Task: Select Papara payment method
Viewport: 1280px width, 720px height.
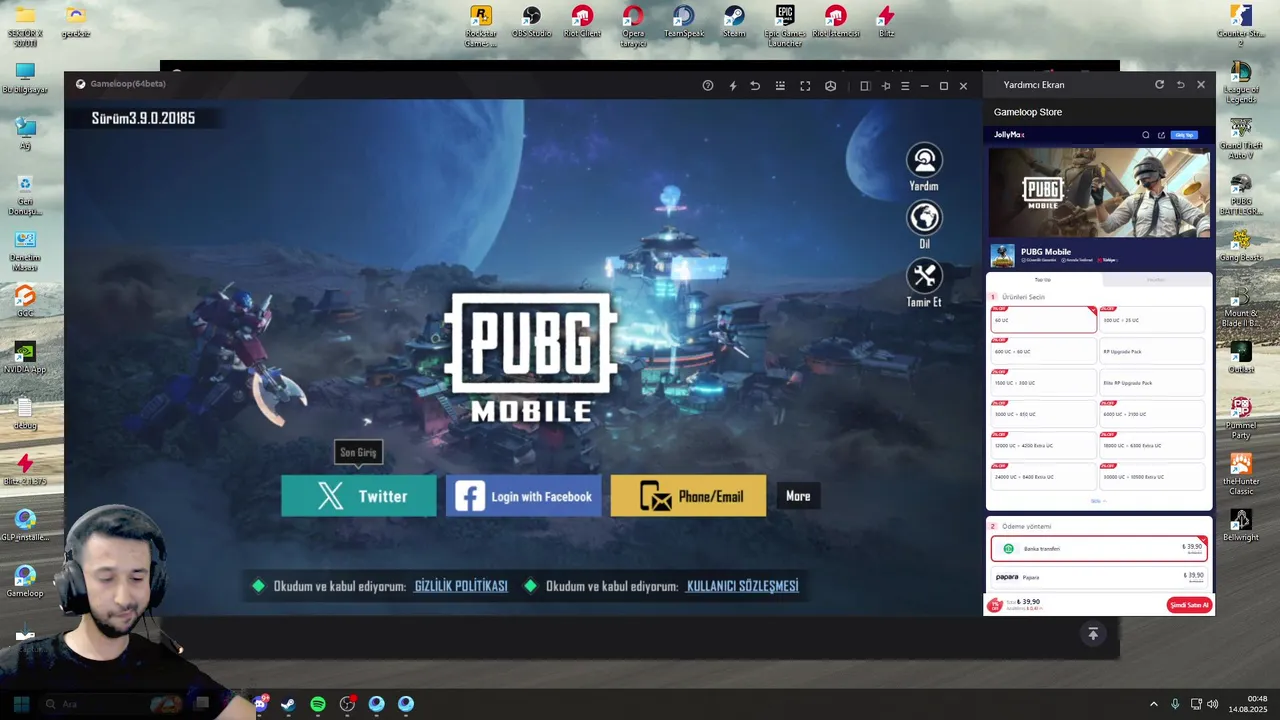Action: (1099, 577)
